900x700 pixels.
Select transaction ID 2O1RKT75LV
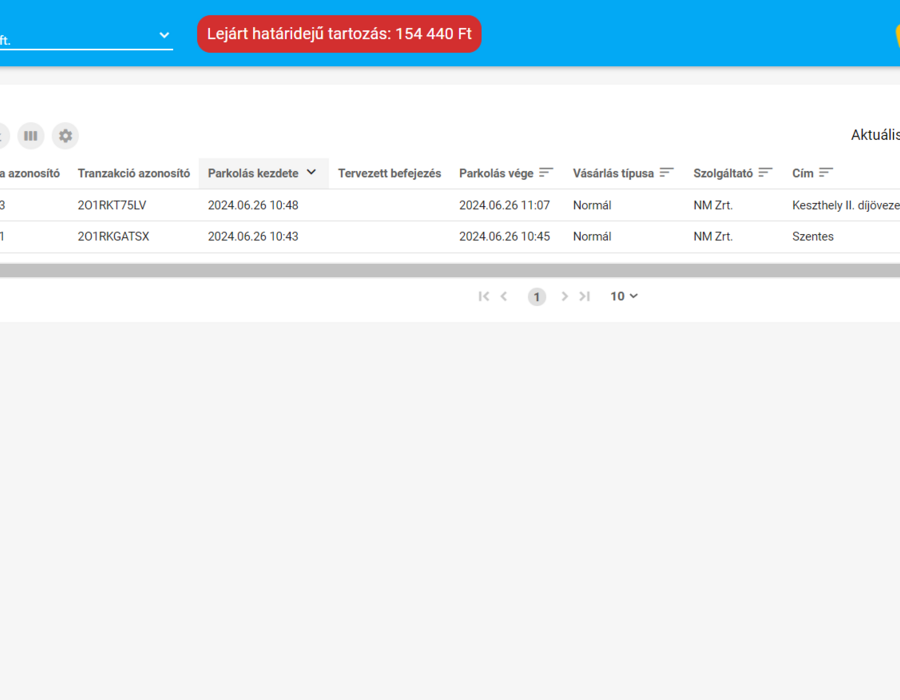(112, 205)
